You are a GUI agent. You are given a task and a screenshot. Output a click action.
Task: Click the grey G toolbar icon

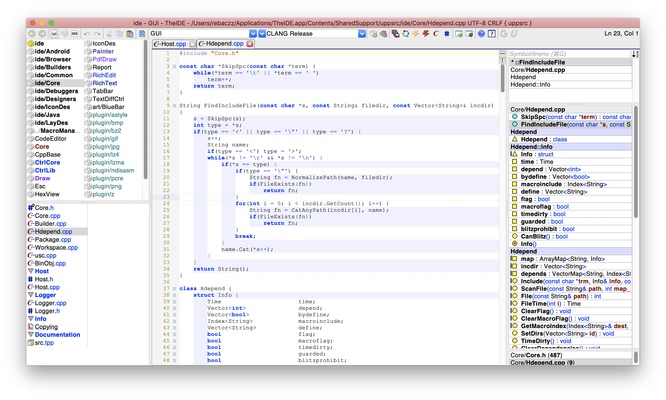(504, 34)
